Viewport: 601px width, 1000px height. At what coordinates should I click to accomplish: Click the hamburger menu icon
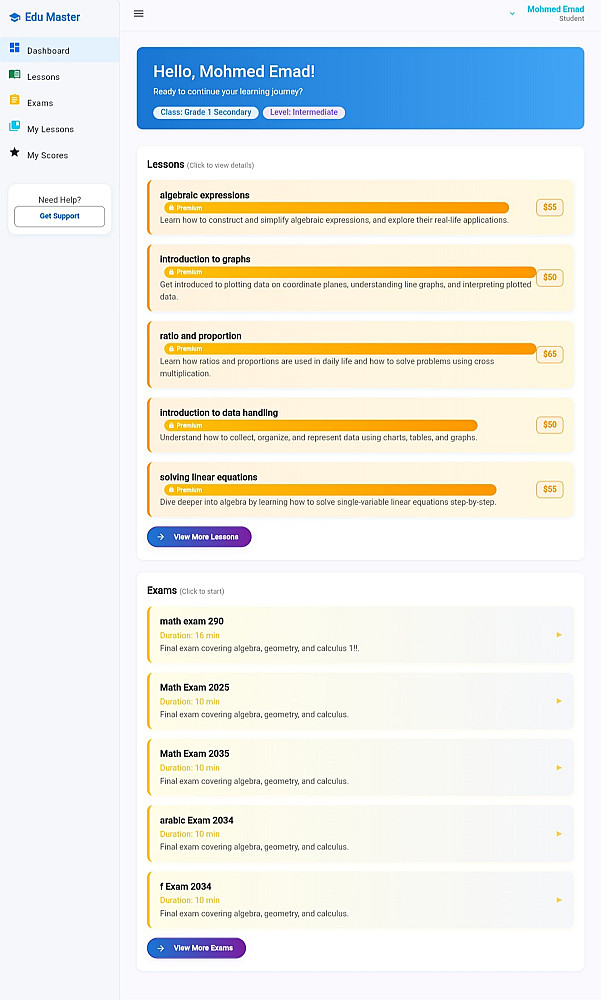[138, 14]
